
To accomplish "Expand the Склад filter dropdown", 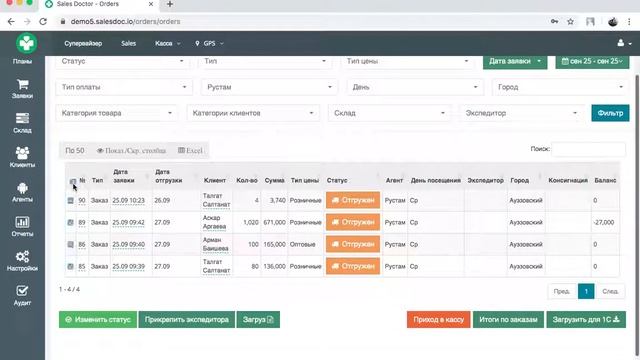I will (x=389, y=113).
